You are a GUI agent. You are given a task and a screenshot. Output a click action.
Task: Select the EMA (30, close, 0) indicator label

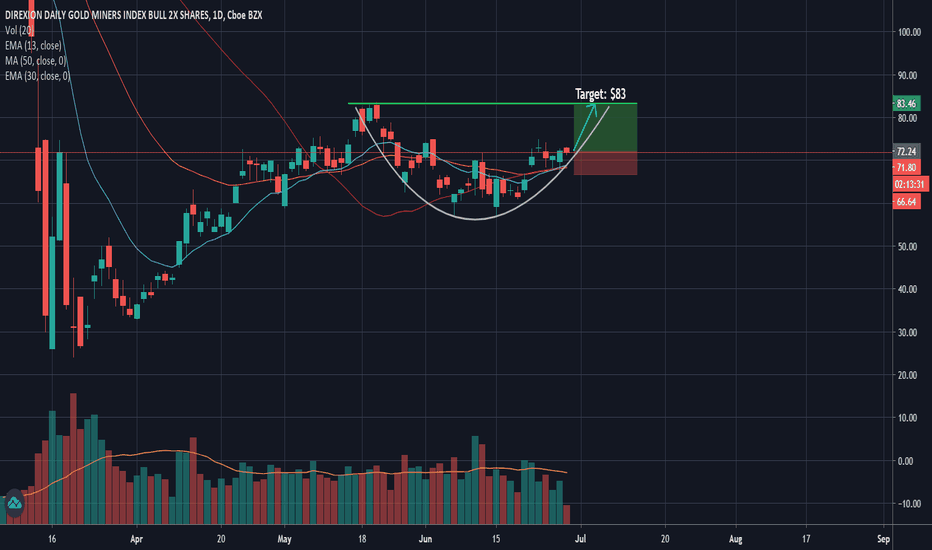[37, 76]
